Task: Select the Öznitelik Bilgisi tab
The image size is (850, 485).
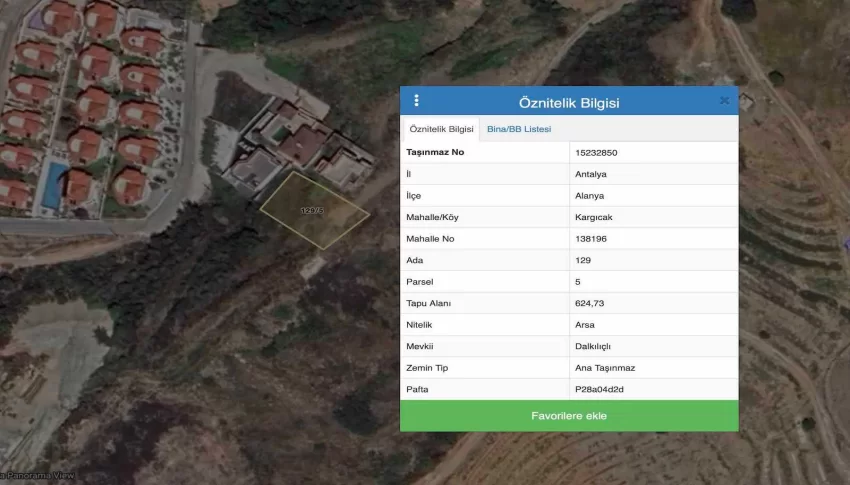Action: point(441,129)
